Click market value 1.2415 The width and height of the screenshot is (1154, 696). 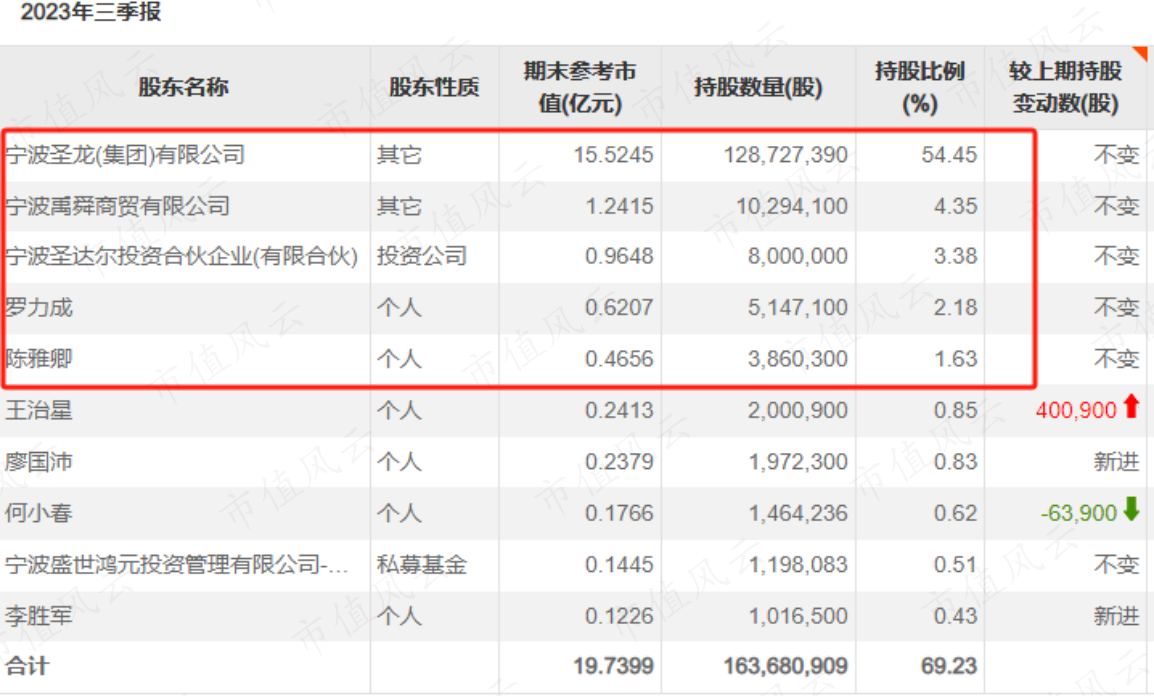[619, 206]
